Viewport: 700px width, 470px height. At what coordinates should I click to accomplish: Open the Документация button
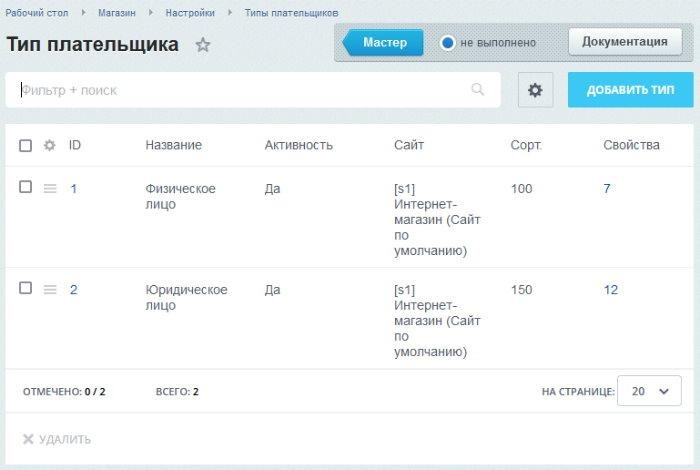pos(625,42)
